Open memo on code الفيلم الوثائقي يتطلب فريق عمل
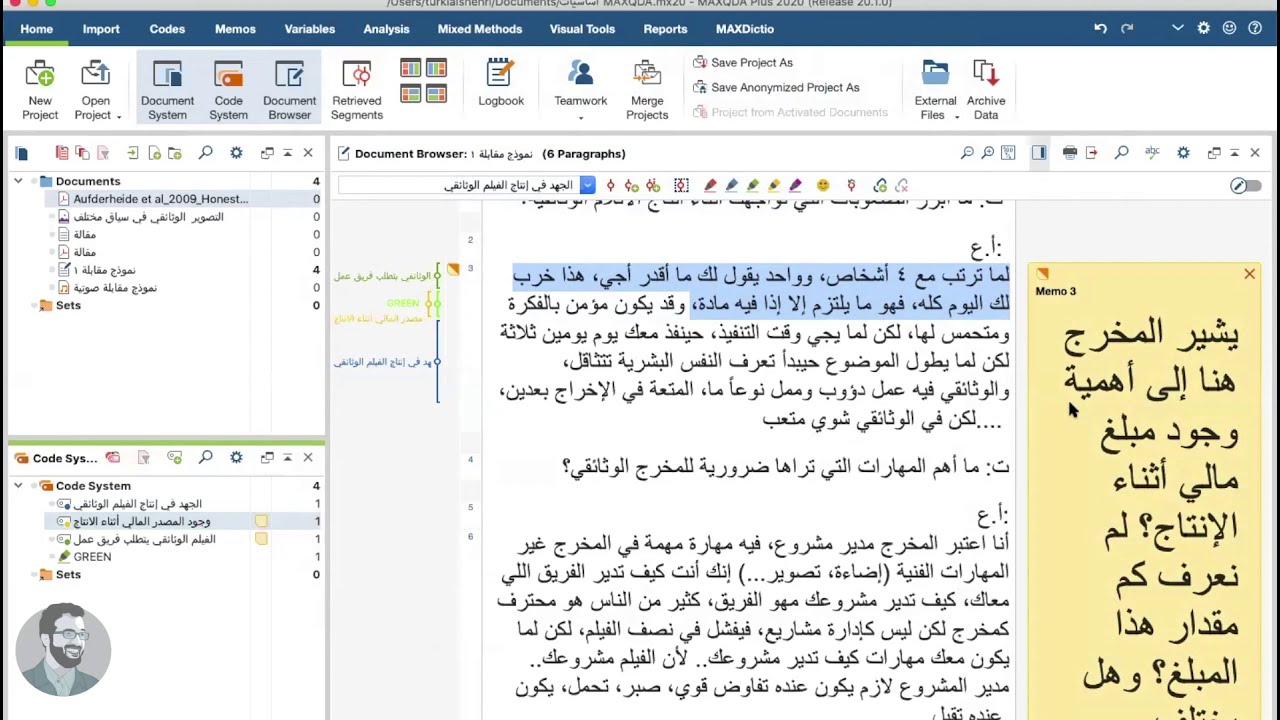Image resolution: width=1280 pixels, height=720 pixels. click(261, 539)
